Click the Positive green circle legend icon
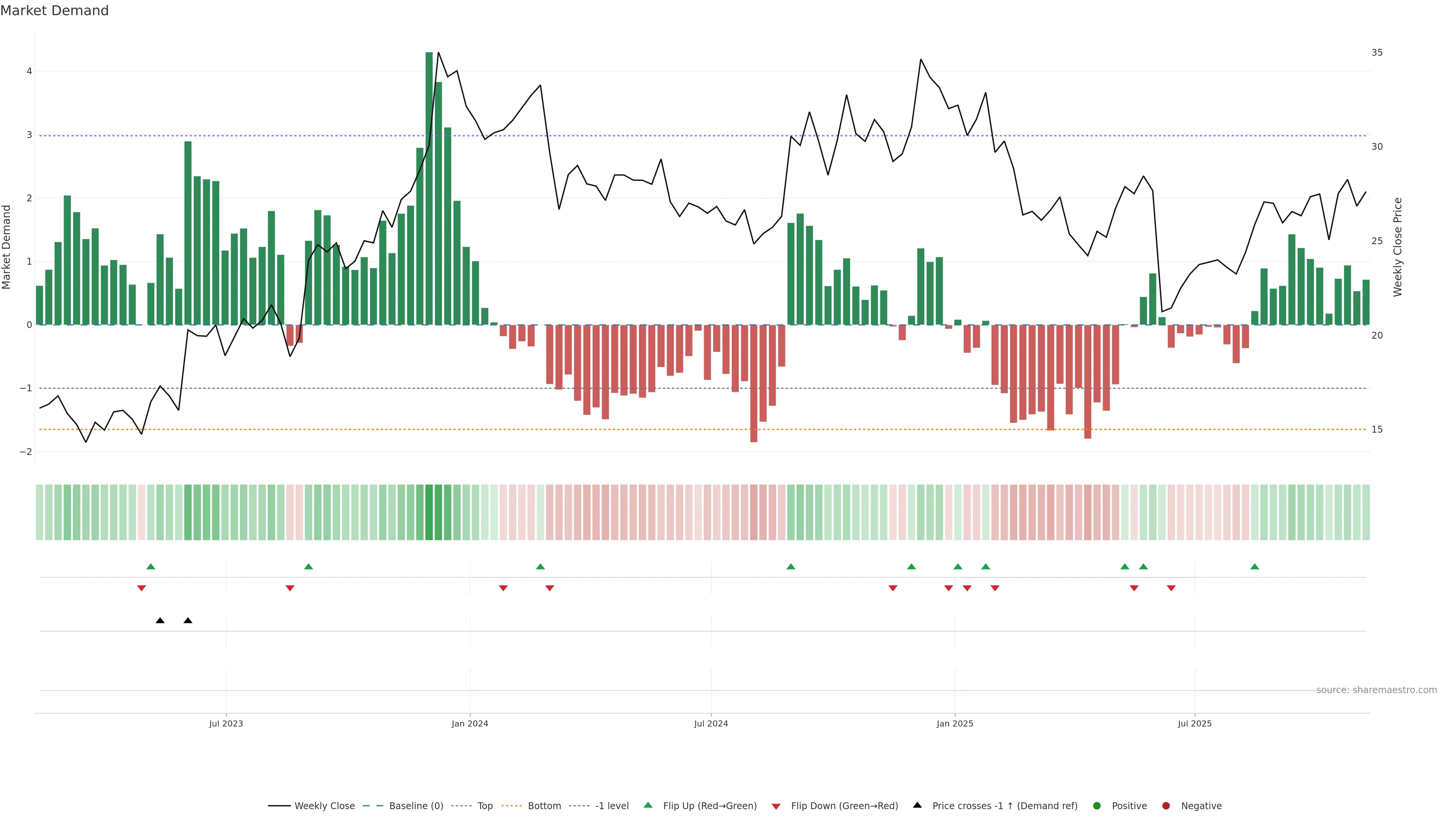The height and width of the screenshot is (819, 1456). click(1097, 806)
